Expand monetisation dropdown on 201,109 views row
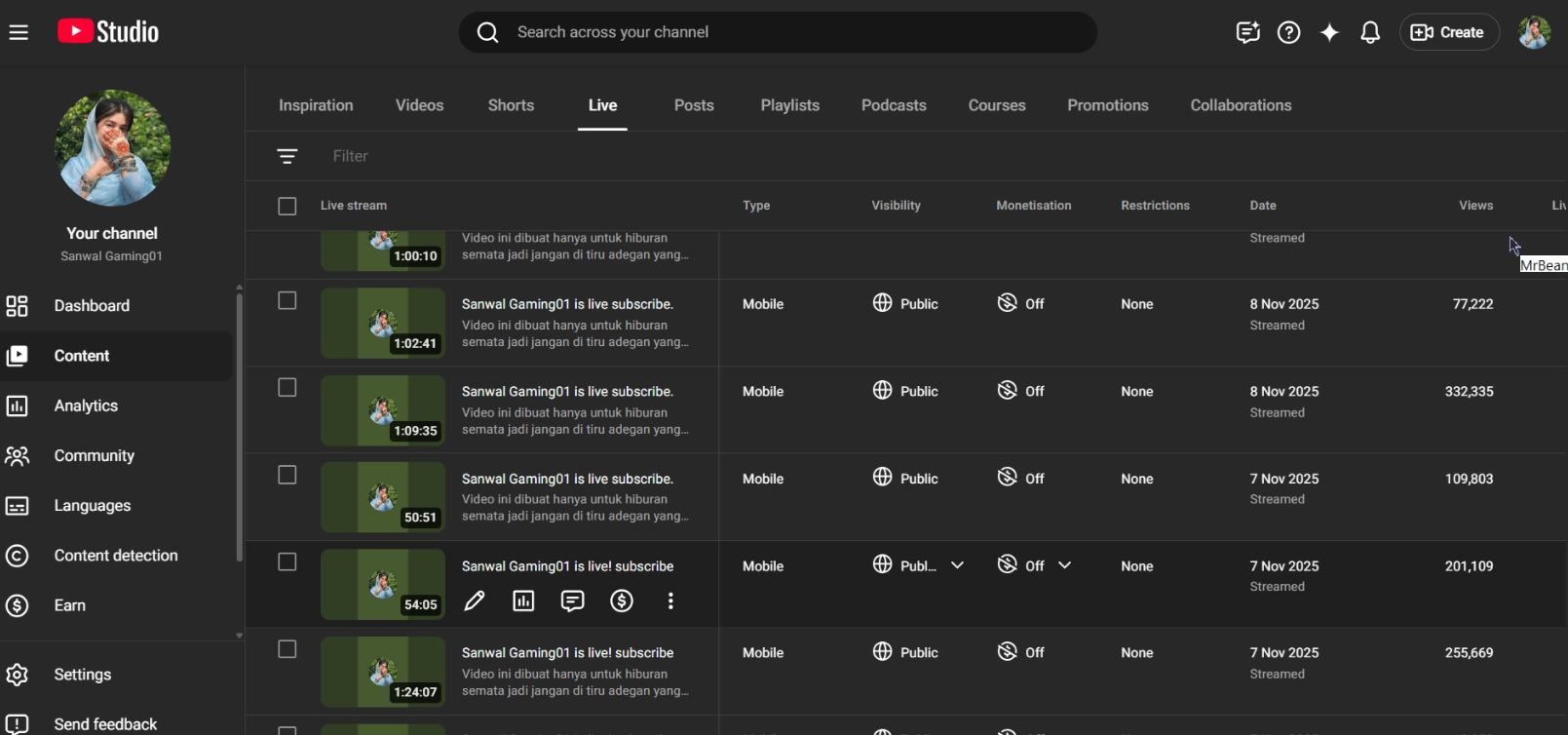The height and width of the screenshot is (735, 1568). pos(1064,565)
